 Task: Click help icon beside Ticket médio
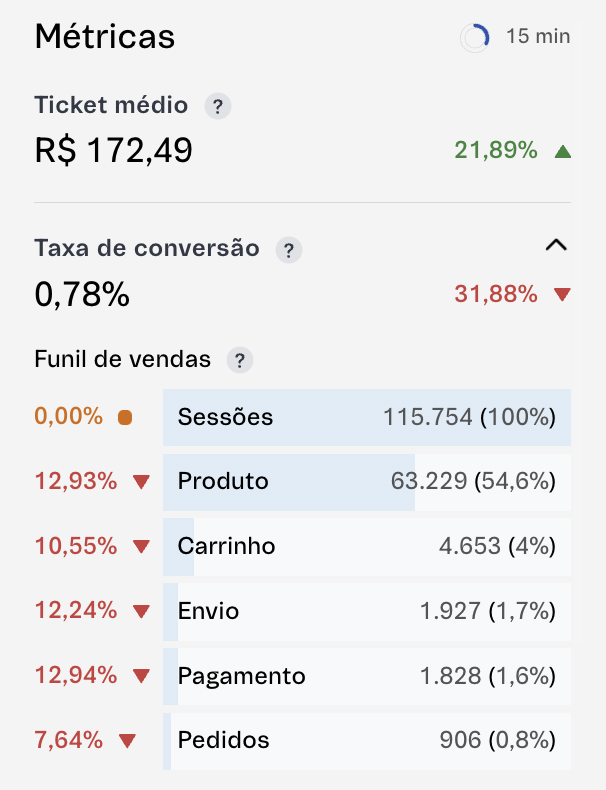pyautogui.click(x=217, y=105)
